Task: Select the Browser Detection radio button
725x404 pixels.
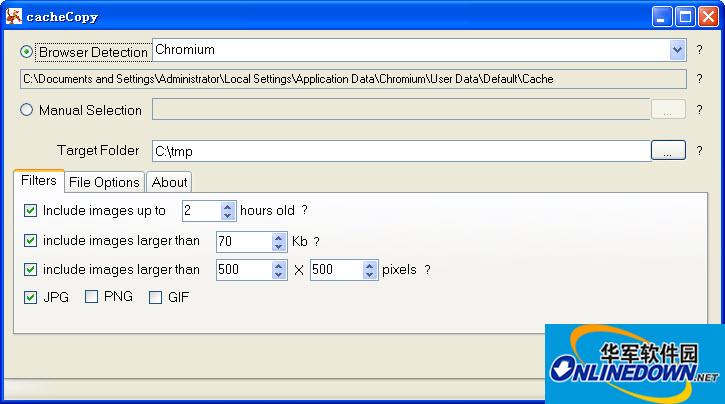Action: pos(27,51)
